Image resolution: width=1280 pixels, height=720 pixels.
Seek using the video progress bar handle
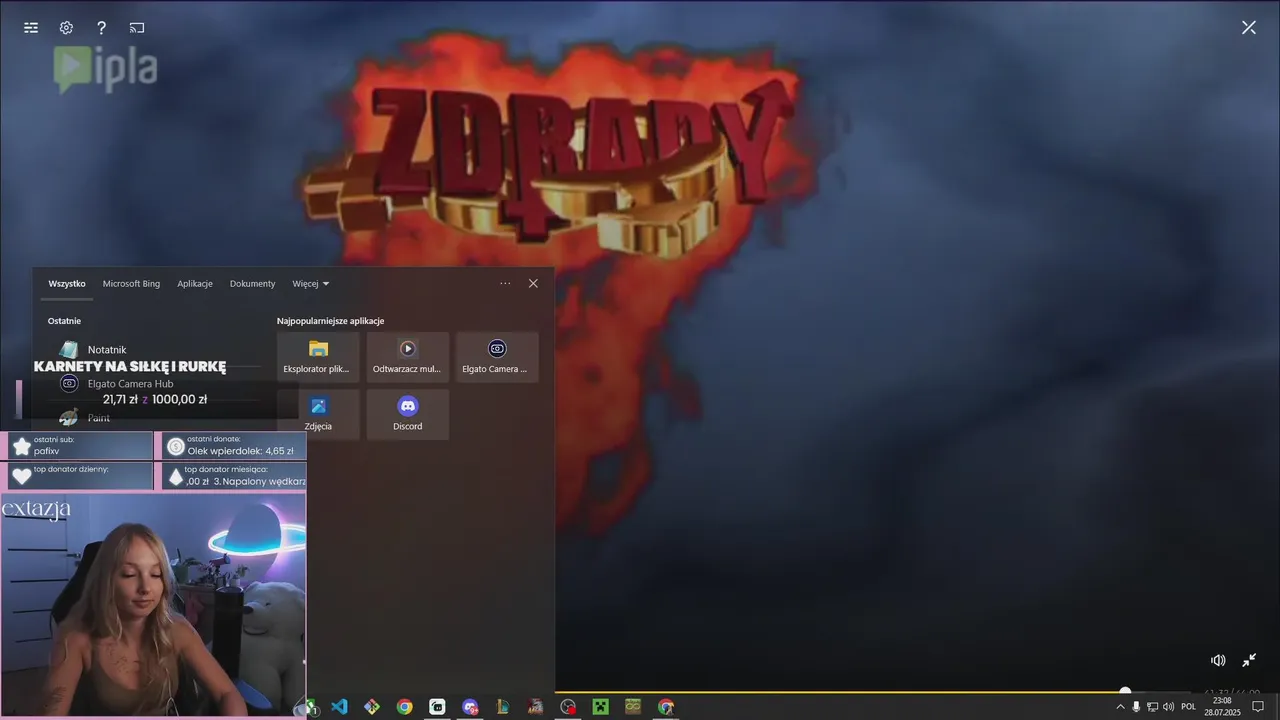click(1125, 691)
